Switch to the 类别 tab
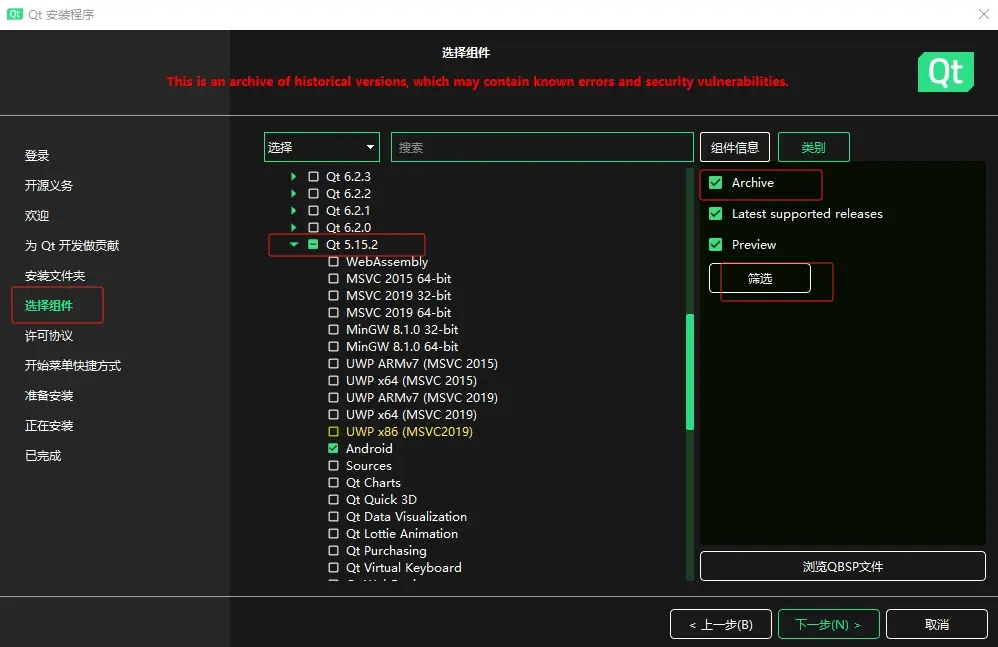Image resolution: width=998 pixels, height=647 pixels. point(813,147)
